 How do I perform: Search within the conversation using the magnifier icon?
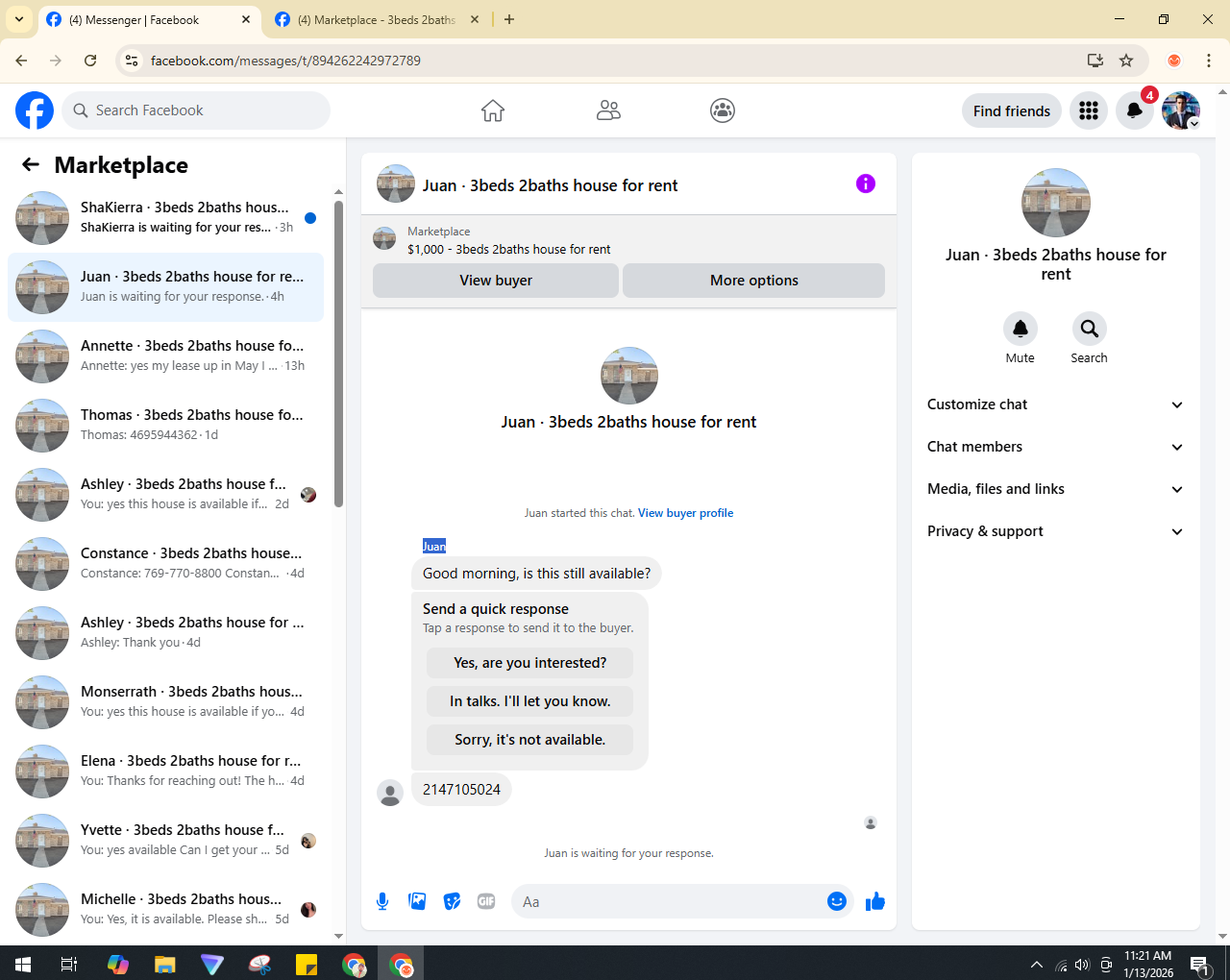click(x=1090, y=329)
